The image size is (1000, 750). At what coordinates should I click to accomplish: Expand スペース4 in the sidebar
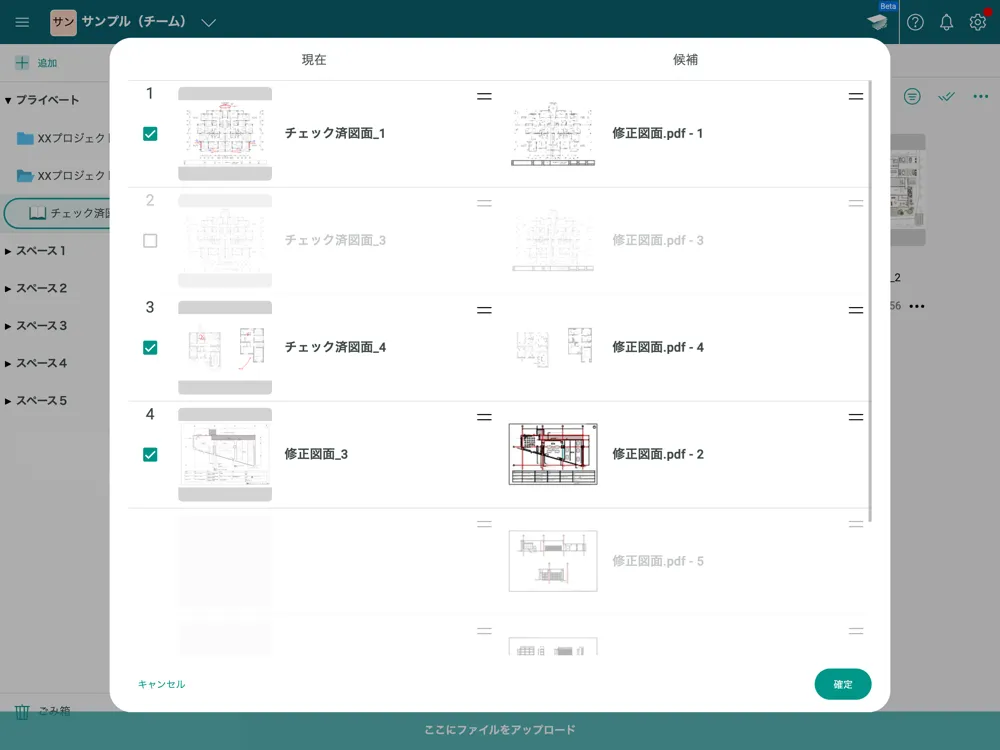tap(8, 364)
